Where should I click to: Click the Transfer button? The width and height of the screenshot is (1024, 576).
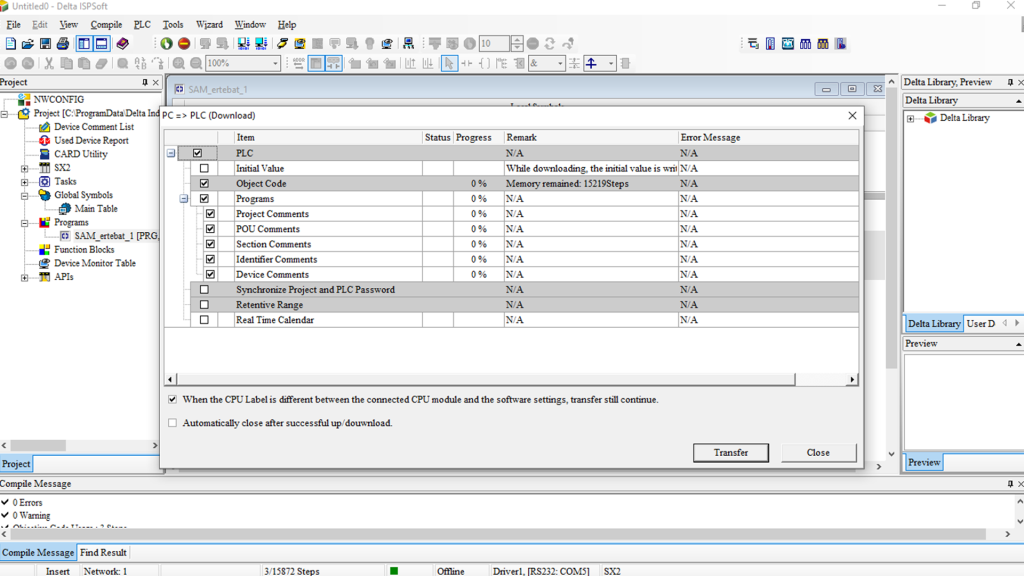[731, 453]
